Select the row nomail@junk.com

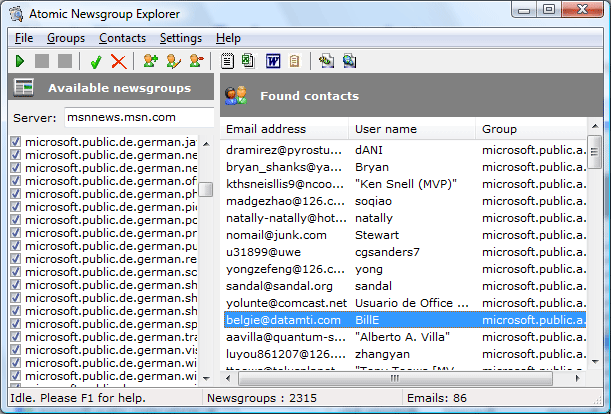403,235
